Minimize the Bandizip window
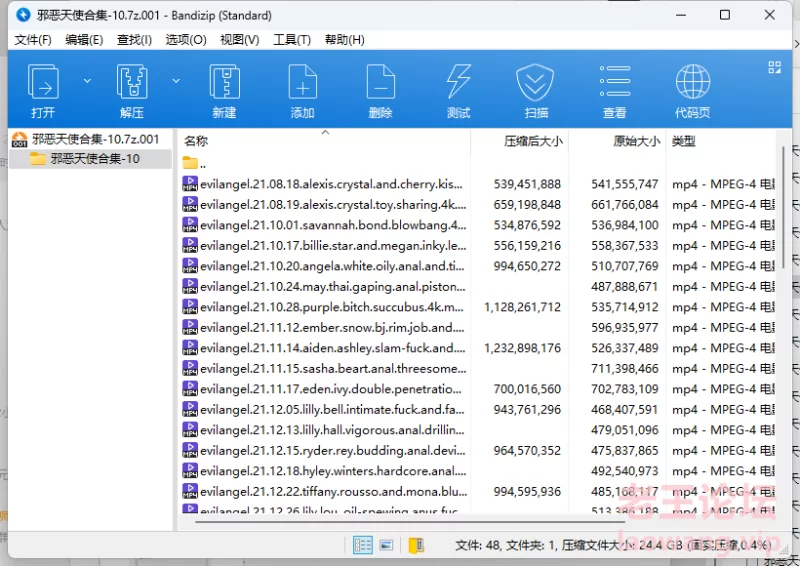800x566 pixels. click(681, 15)
